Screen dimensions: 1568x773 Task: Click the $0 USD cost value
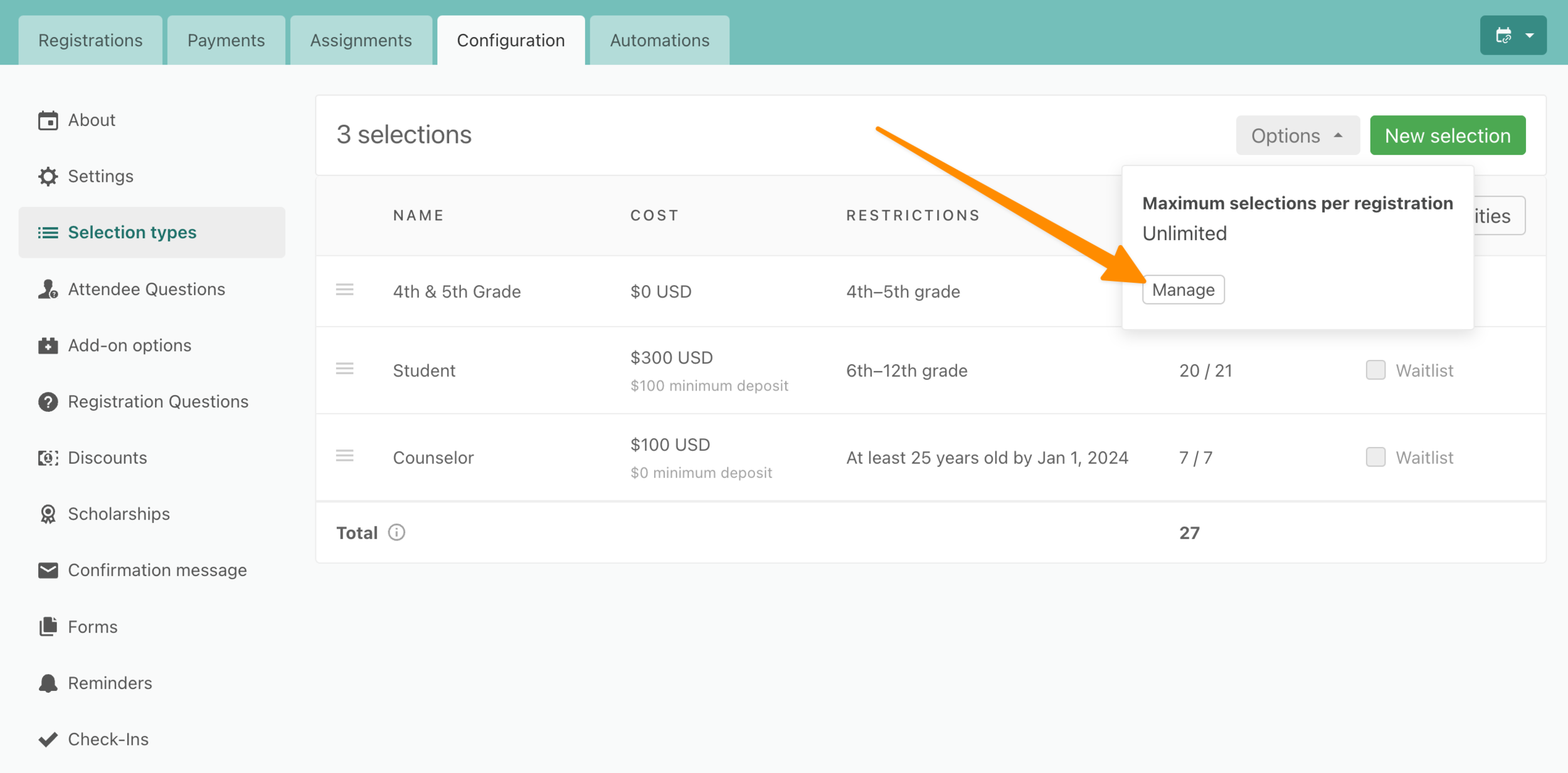[661, 292]
